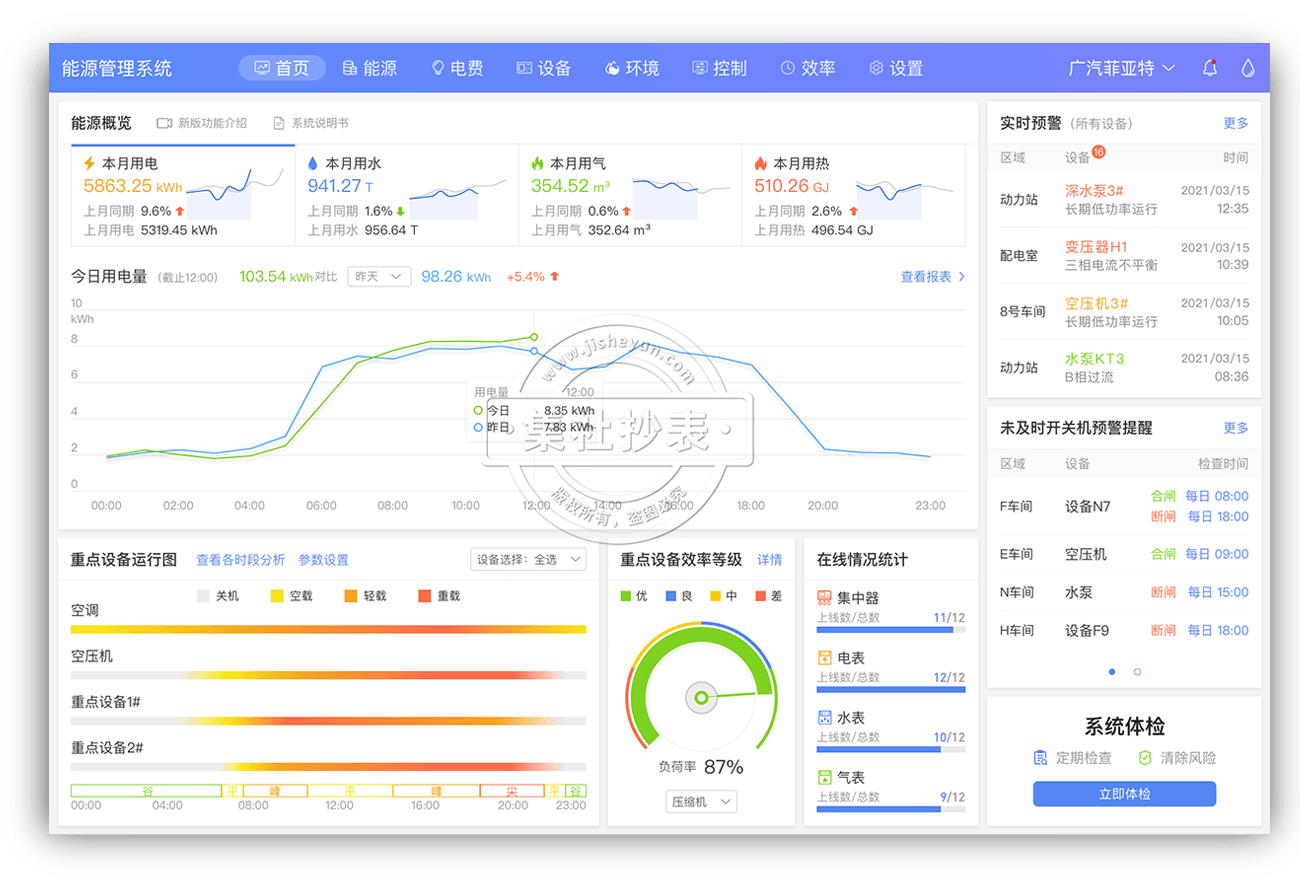
Task: Click the 集中器 concentrator icon in 在线情况统计
Action: coord(822,598)
